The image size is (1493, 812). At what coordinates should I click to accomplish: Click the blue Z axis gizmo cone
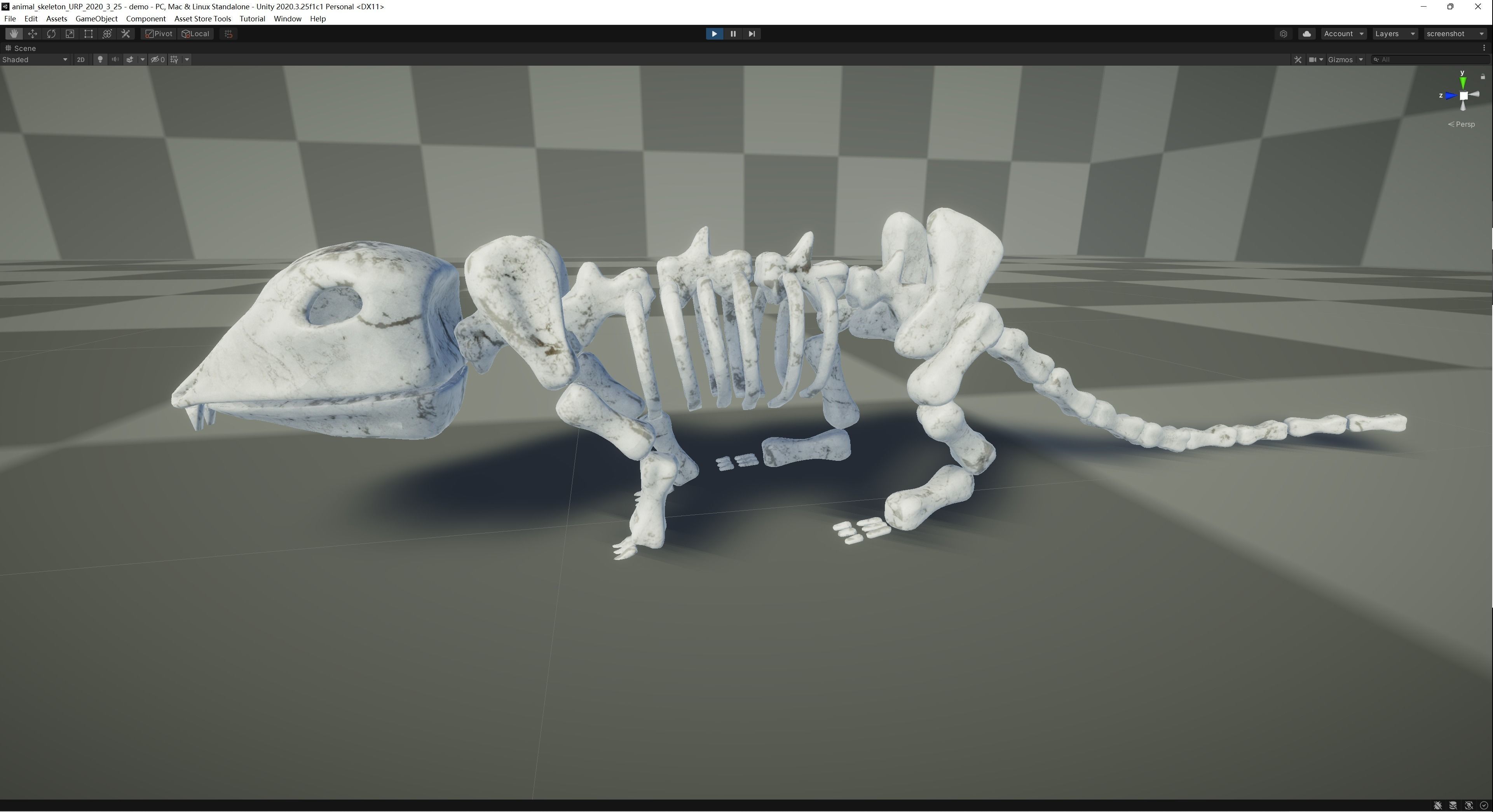click(x=1450, y=96)
